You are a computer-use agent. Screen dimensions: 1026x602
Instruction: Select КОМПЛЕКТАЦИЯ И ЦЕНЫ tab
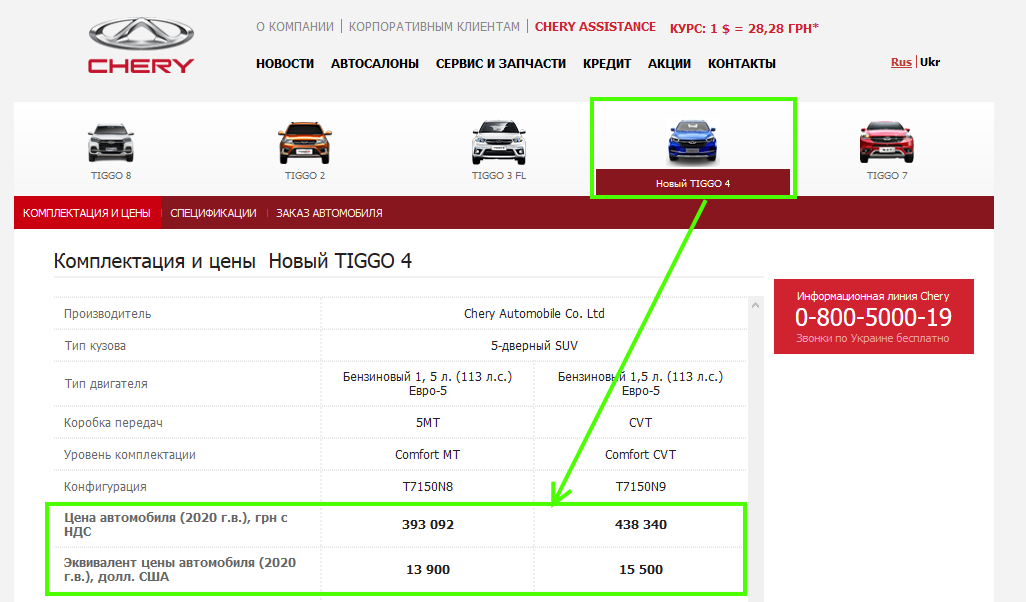87,213
